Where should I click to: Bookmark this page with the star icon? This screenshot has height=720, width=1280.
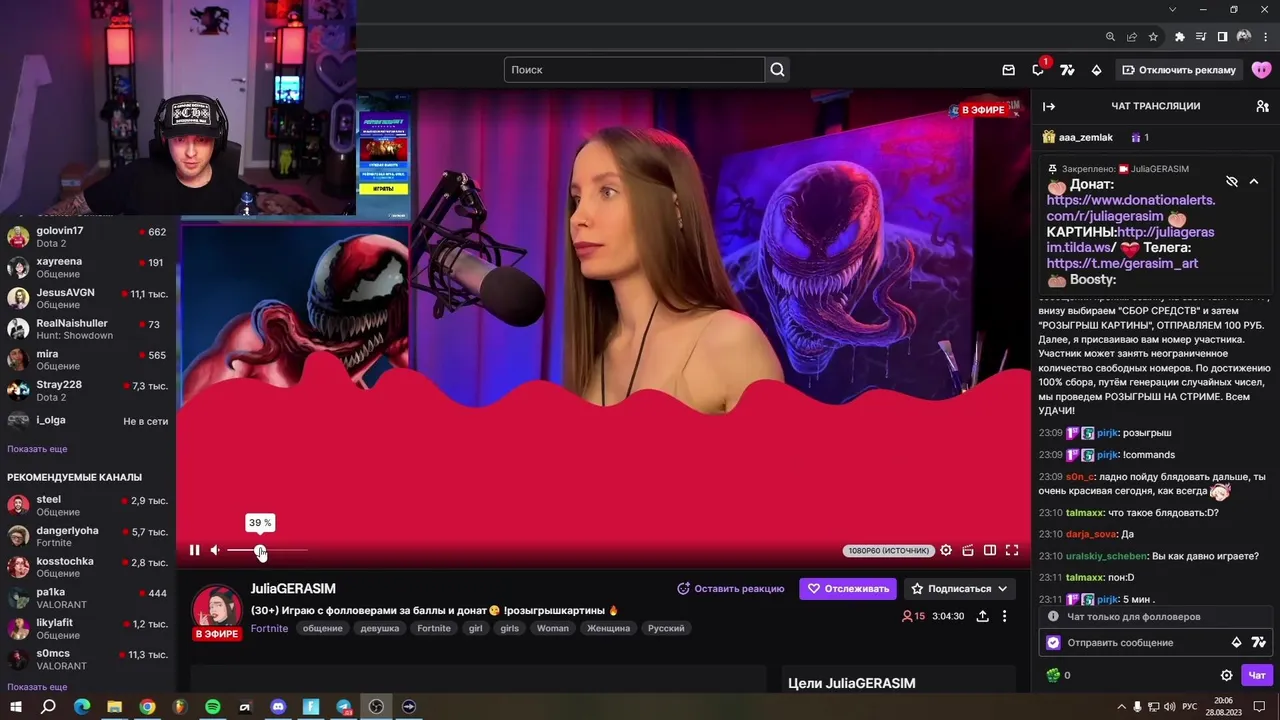click(1153, 37)
